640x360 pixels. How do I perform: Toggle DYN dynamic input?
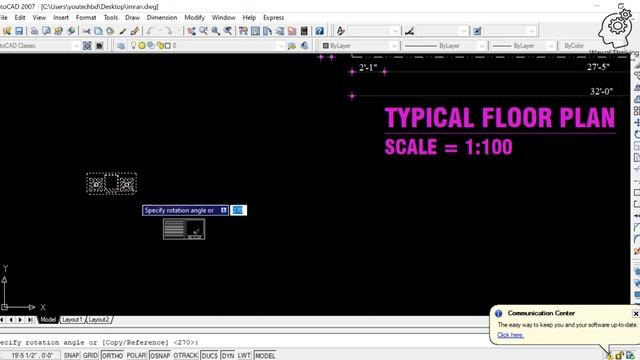(x=228, y=356)
